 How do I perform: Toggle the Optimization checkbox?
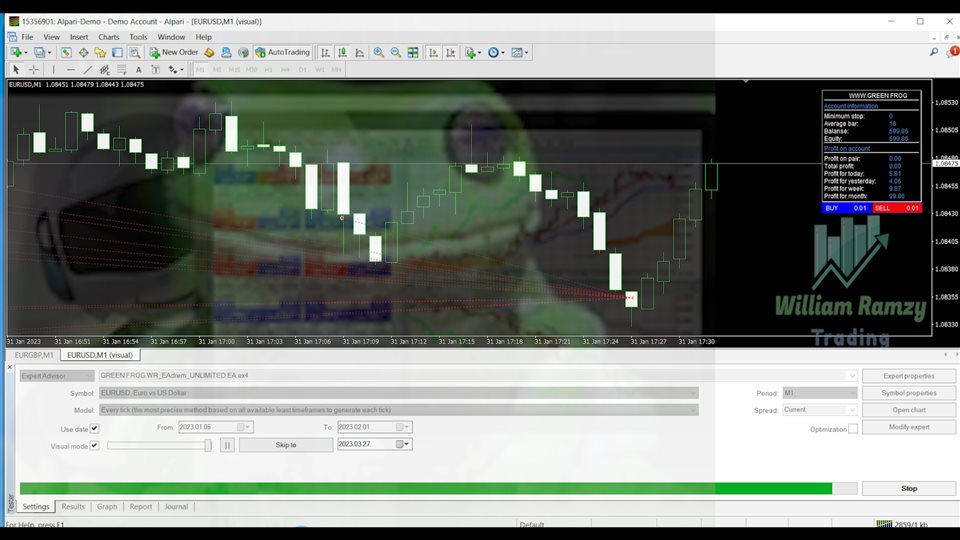point(853,429)
